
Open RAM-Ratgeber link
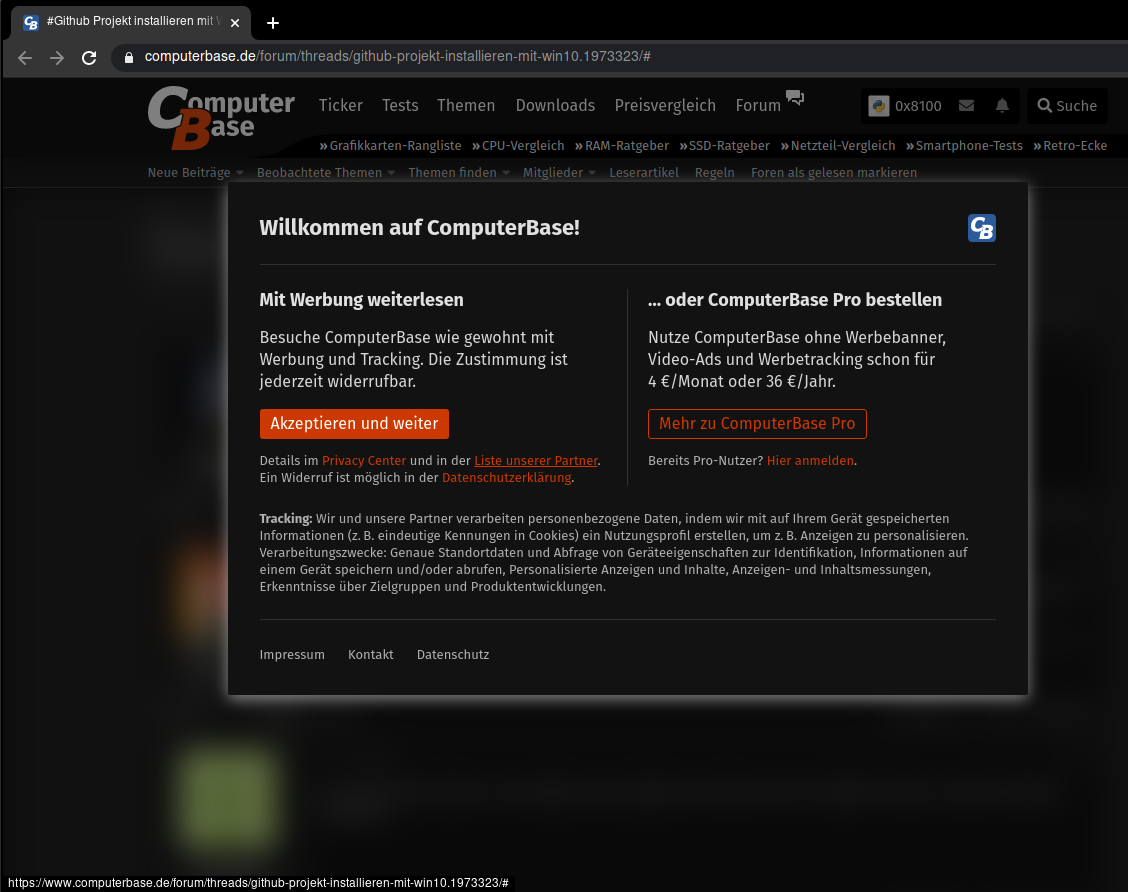(x=622, y=145)
